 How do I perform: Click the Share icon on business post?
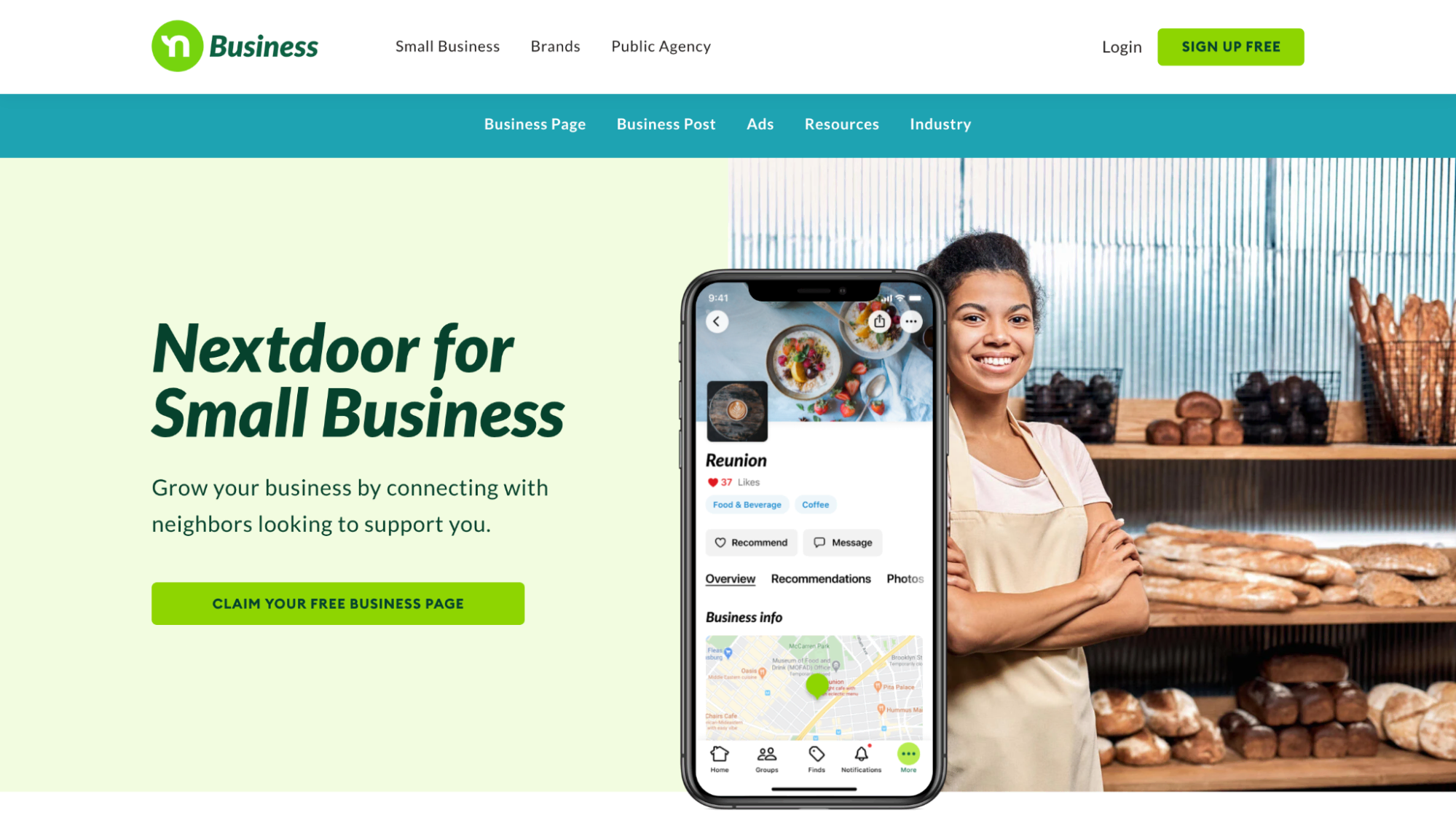click(x=879, y=321)
